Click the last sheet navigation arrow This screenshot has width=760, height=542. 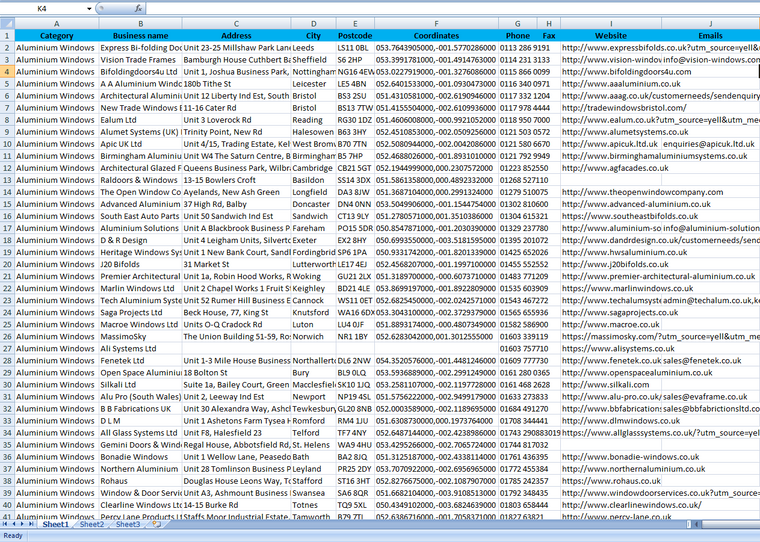click(x=31, y=525)
